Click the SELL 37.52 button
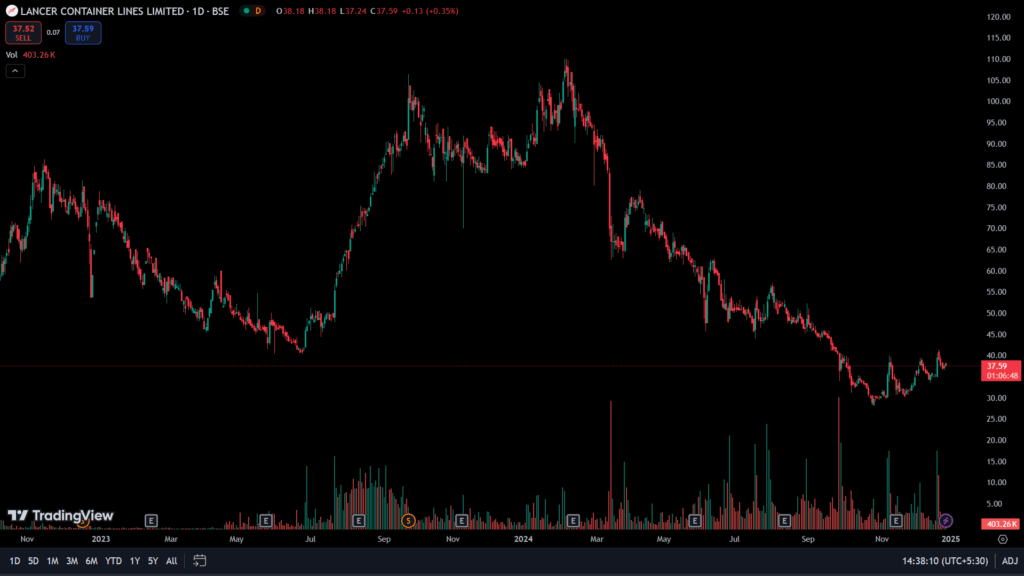Screen dimensions: 1024x576 coord(24,33)
